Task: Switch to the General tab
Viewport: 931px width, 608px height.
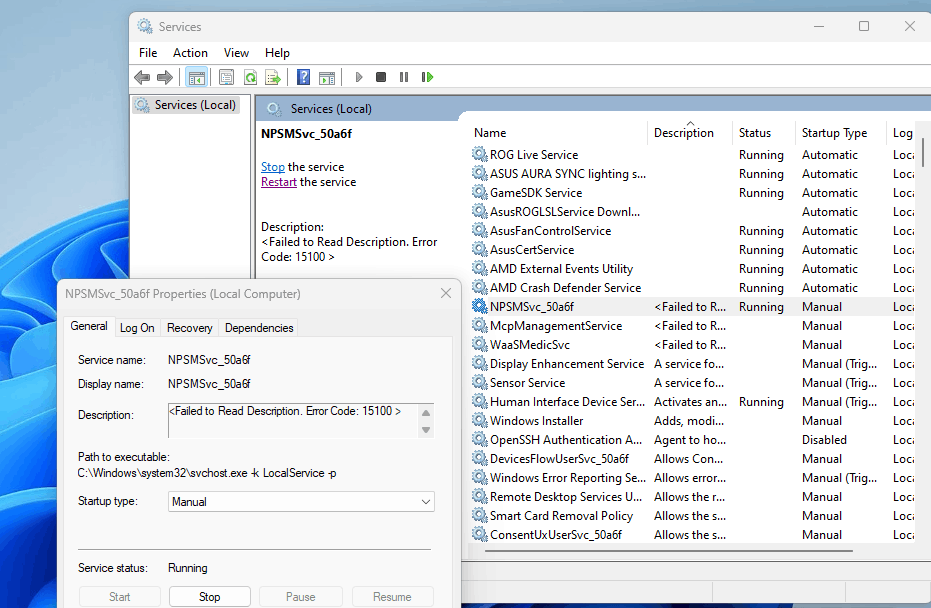Action: pos(89,326)
